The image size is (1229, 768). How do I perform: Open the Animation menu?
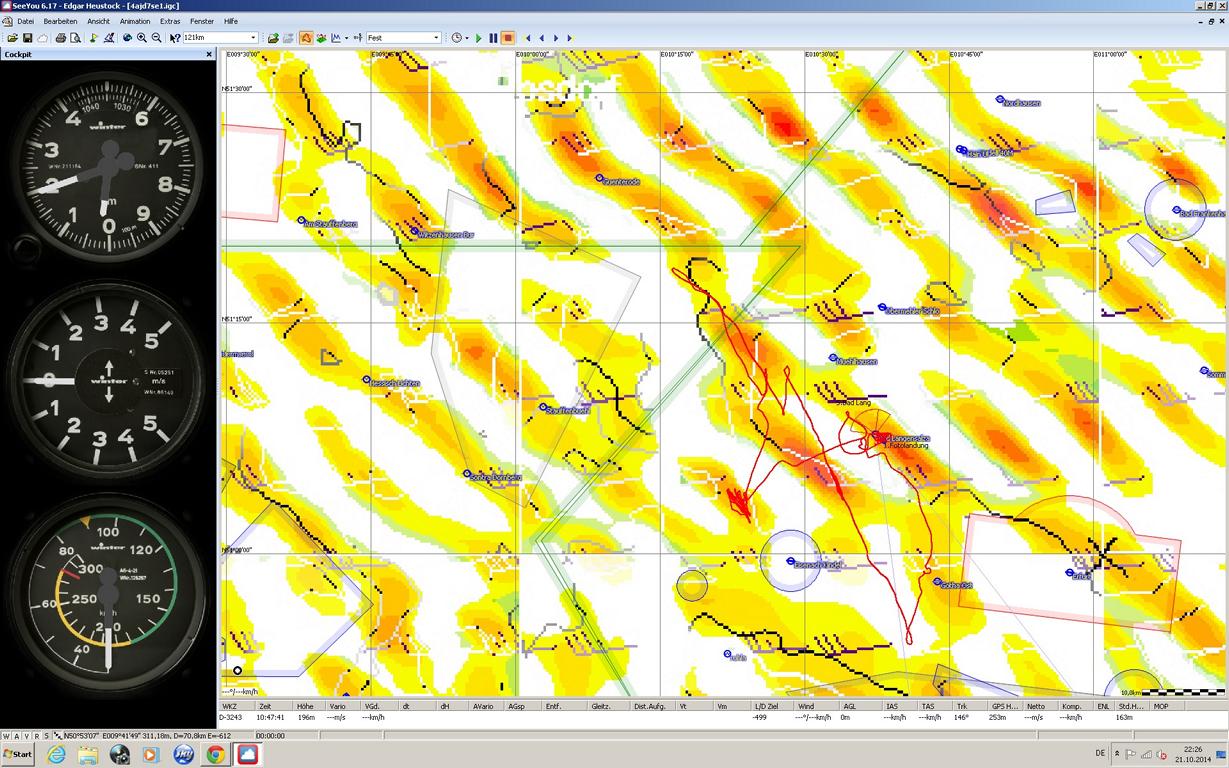coord(135,21)
